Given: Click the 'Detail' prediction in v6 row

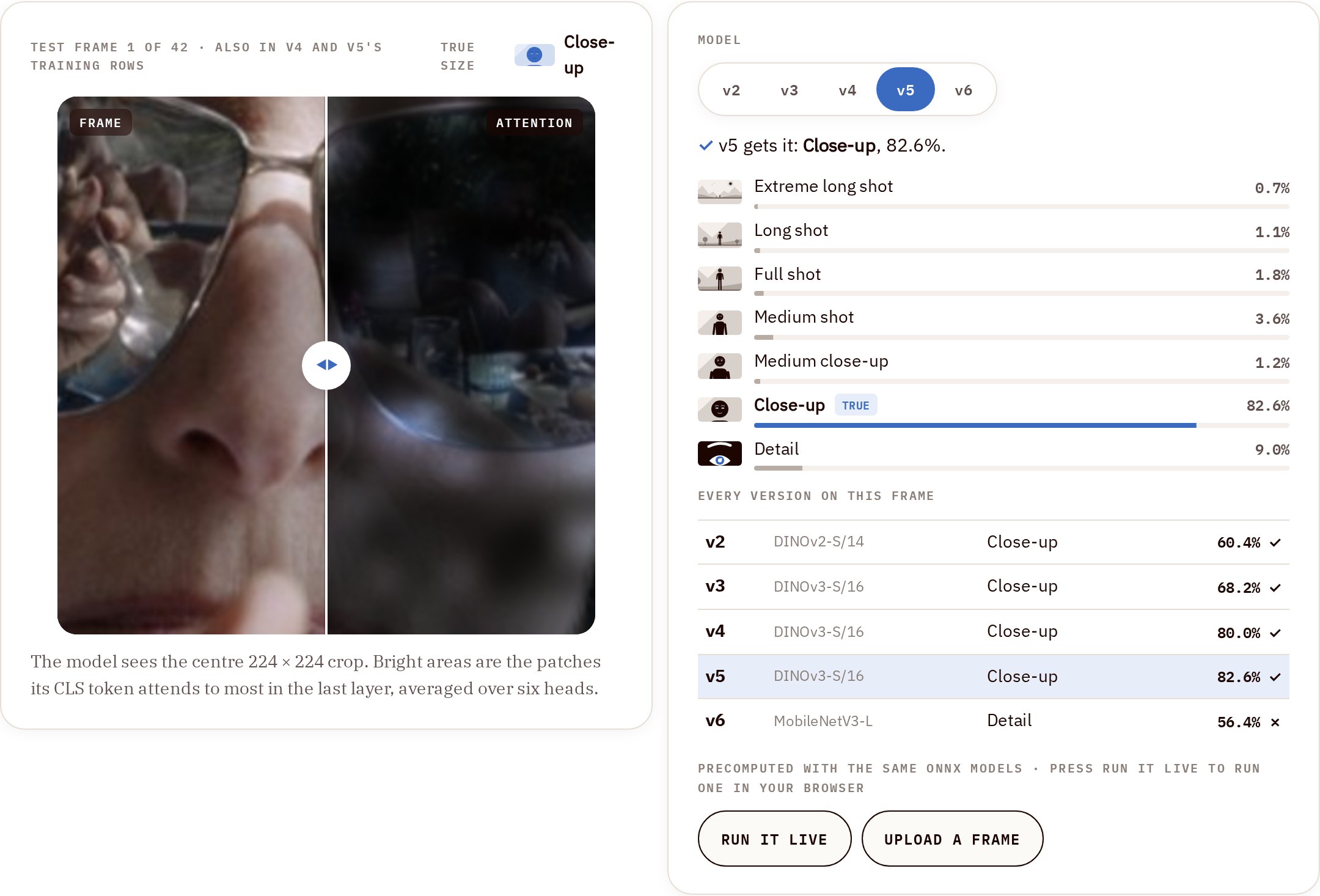Looking at the screenshot, I should click(x=1009, y=721).
